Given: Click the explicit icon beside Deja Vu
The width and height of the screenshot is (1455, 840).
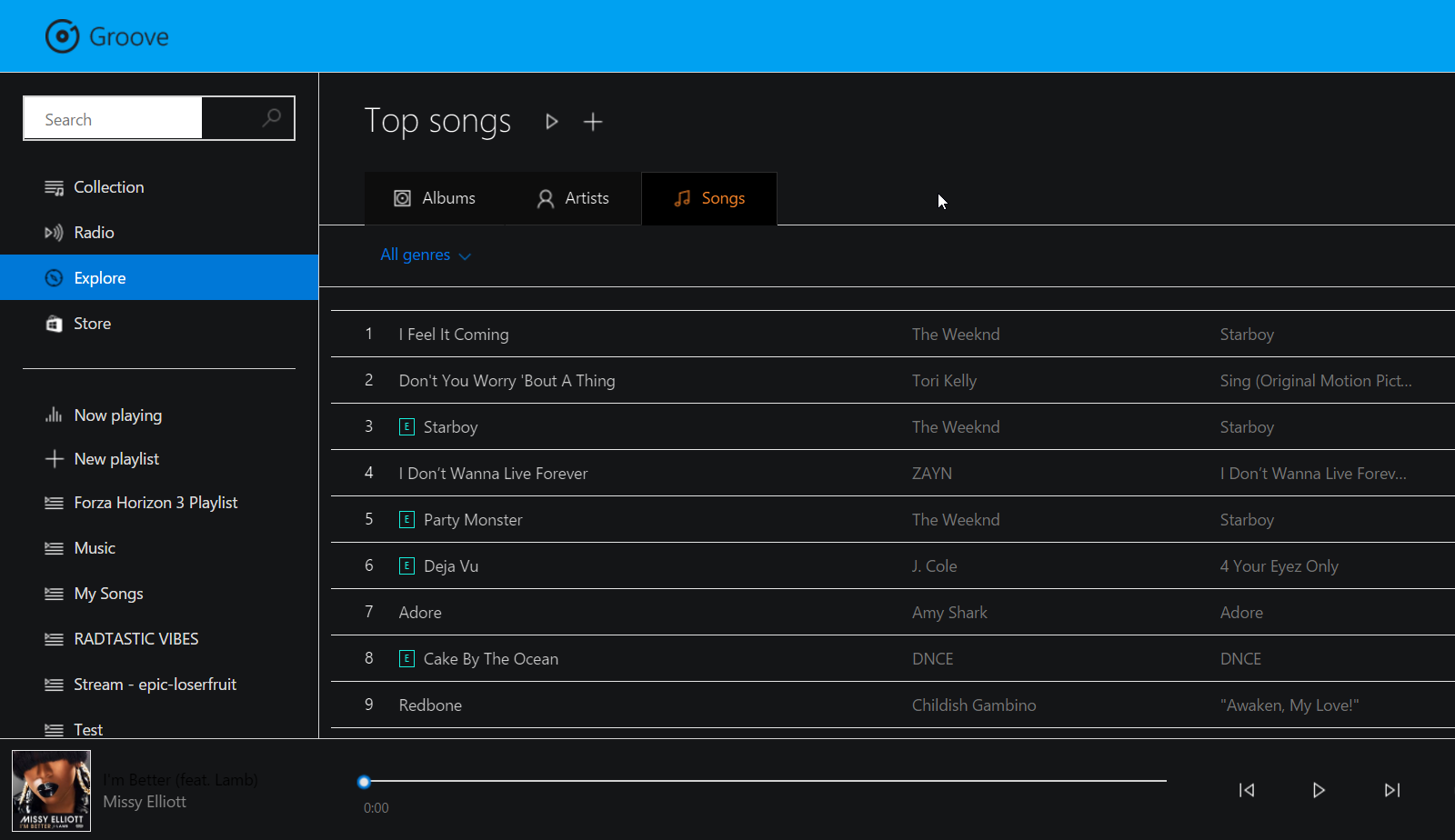Looking at the screenshot, I should 407,565.
